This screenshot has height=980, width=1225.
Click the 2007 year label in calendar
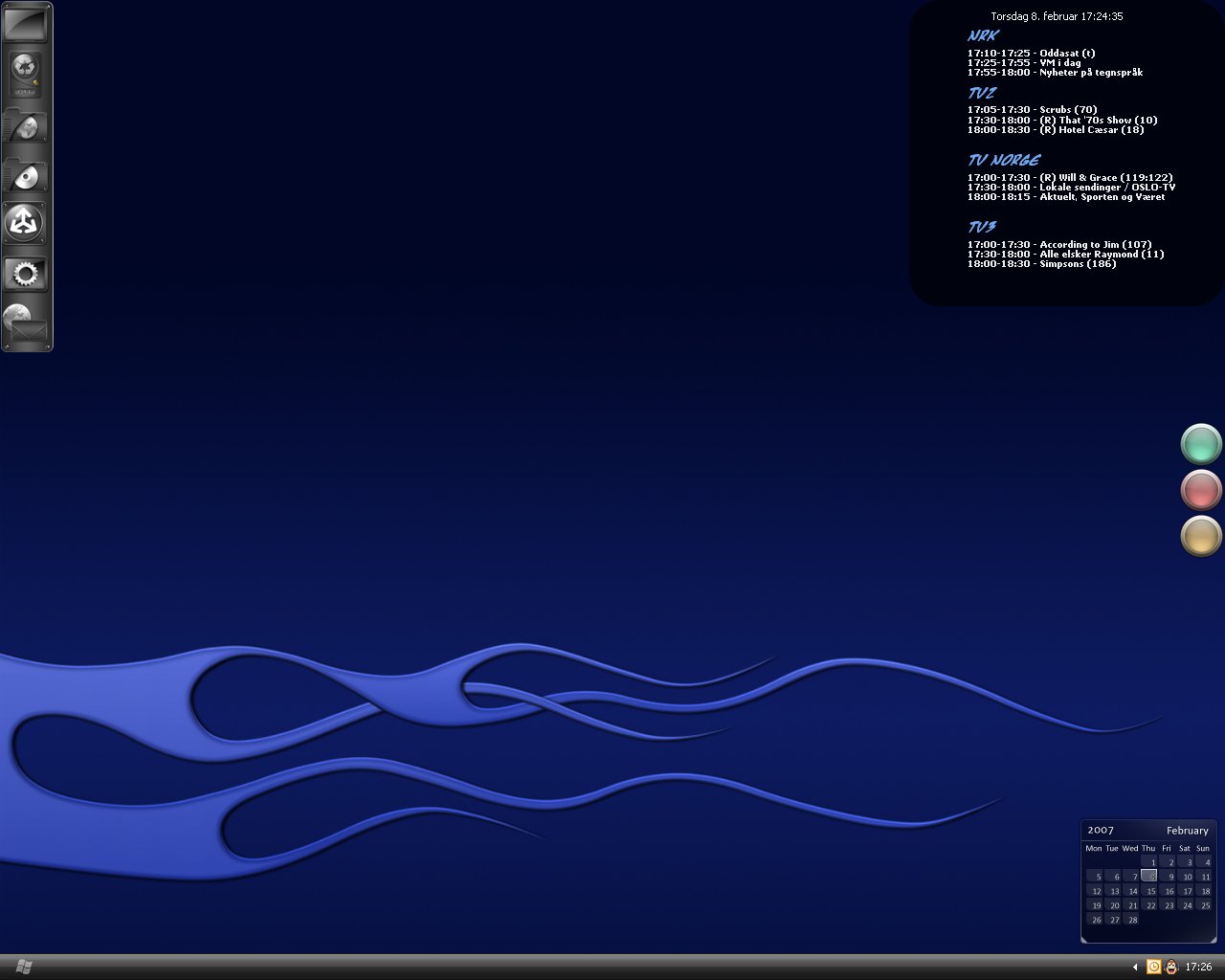pyautogui.click(x=1101, y=831)
